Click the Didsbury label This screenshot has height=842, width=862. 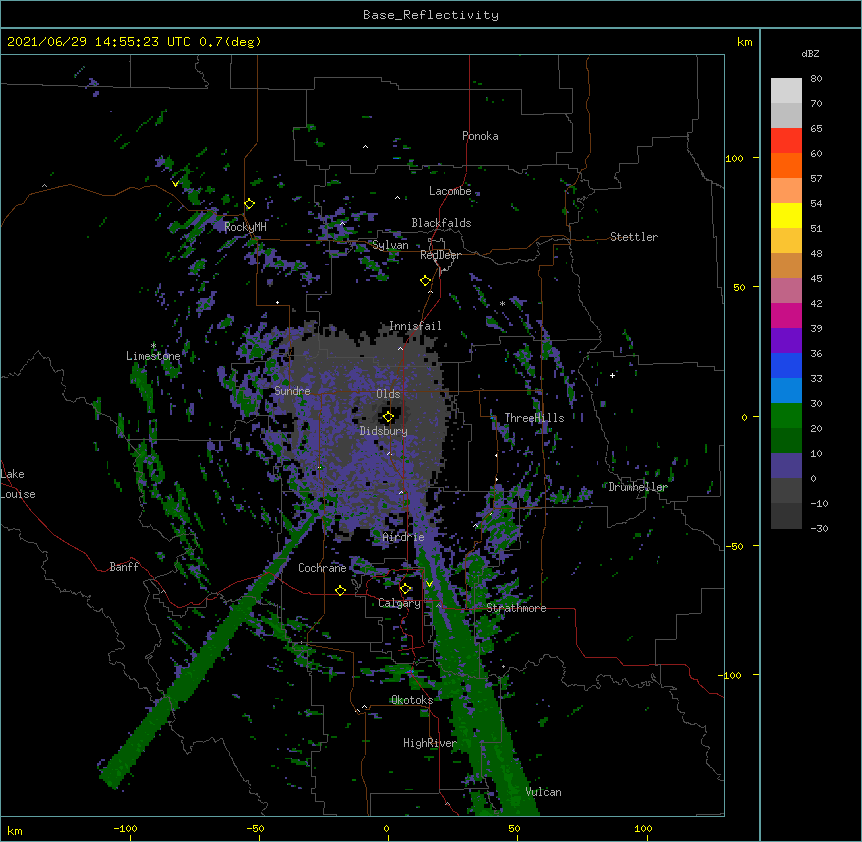click(384, 431)
